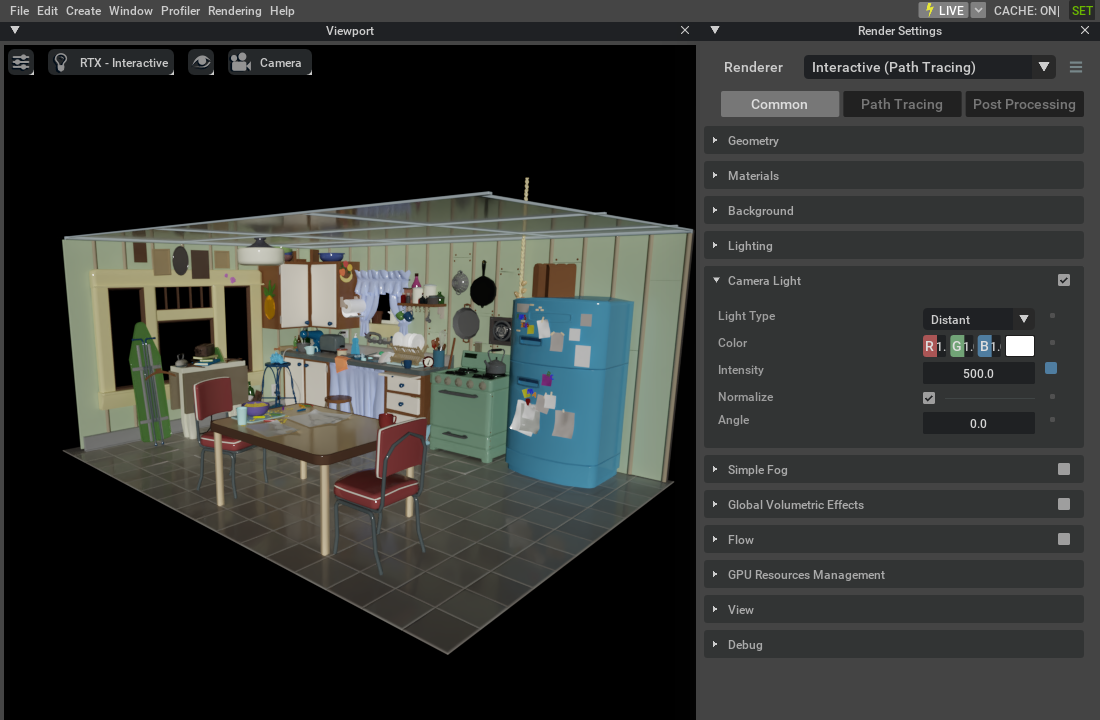Toggle the viewport eye visibility menu
The width and height of the screenshot is (1100, 720).
(201, 62)
